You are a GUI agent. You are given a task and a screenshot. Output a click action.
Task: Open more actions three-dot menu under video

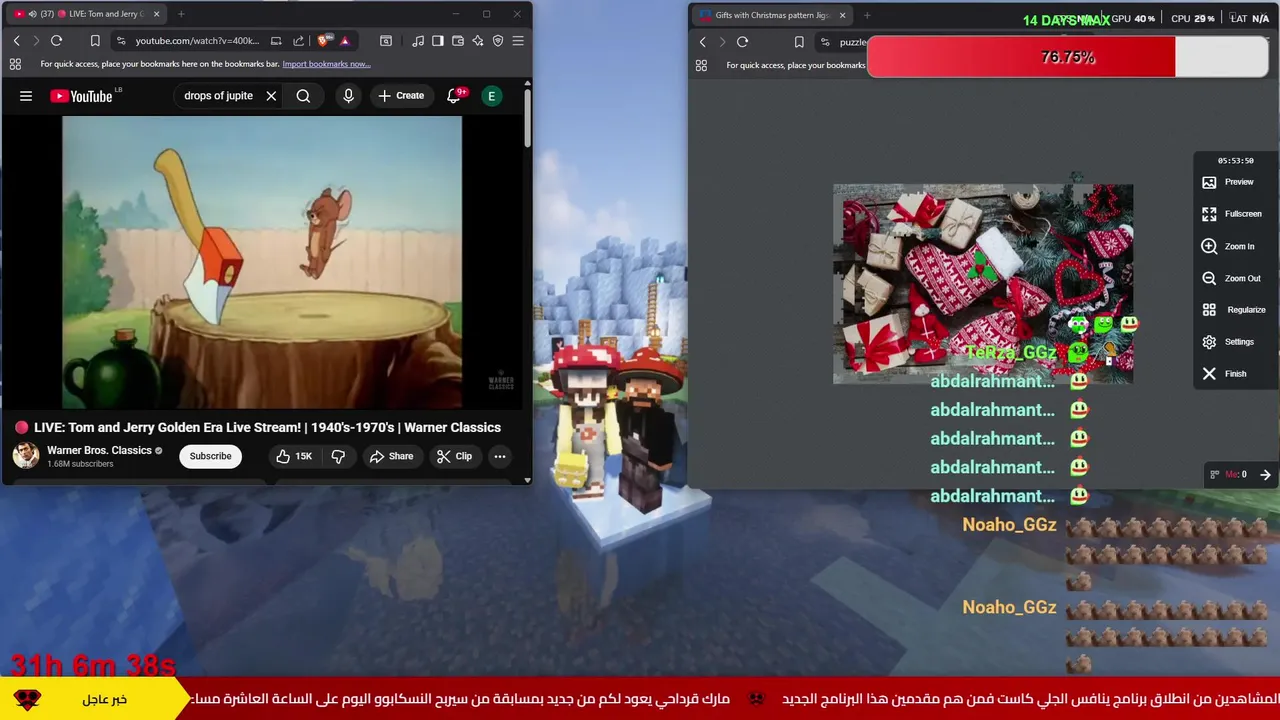coord(500,456)
